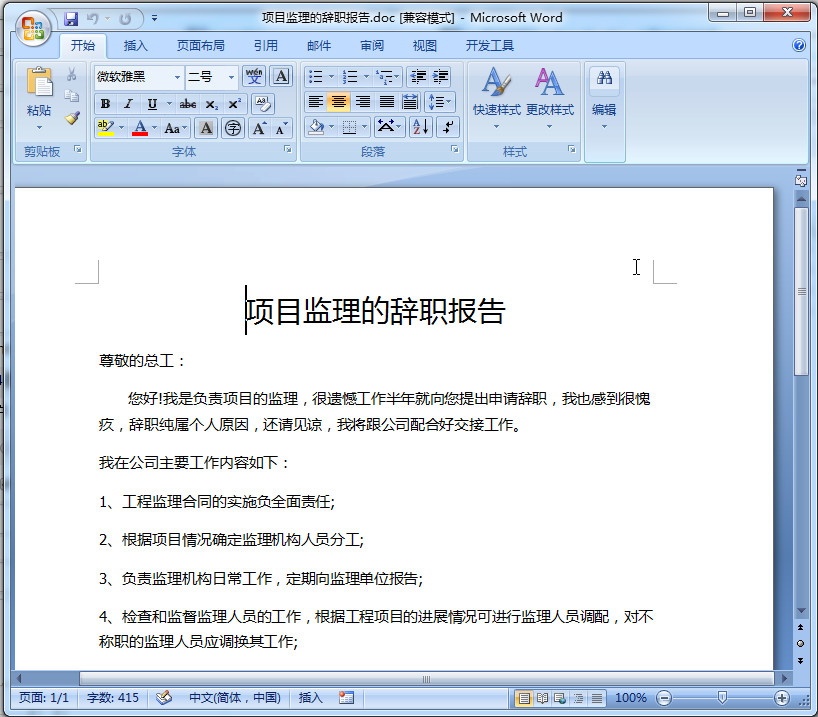Toggle superscript formatting
Viewport: 818px width, 717px height.
234,104
